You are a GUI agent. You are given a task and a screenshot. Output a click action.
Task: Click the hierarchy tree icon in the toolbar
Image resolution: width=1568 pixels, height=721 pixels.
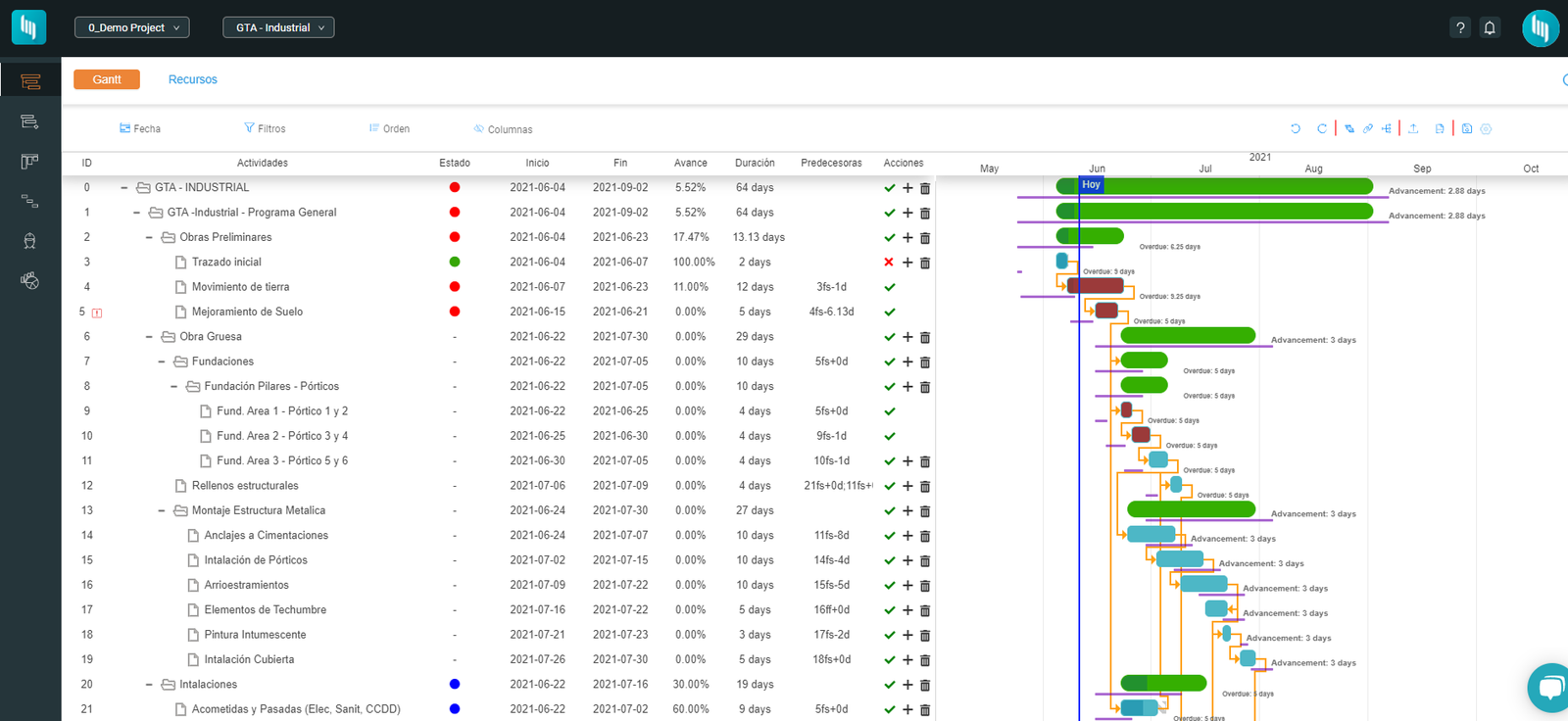coord(1387,128)
